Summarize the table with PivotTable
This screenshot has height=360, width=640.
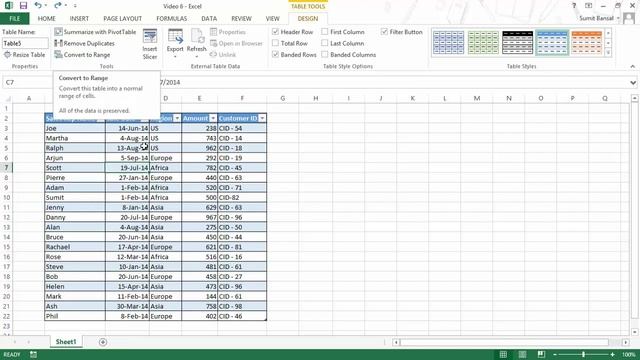[x=95, y=32]
